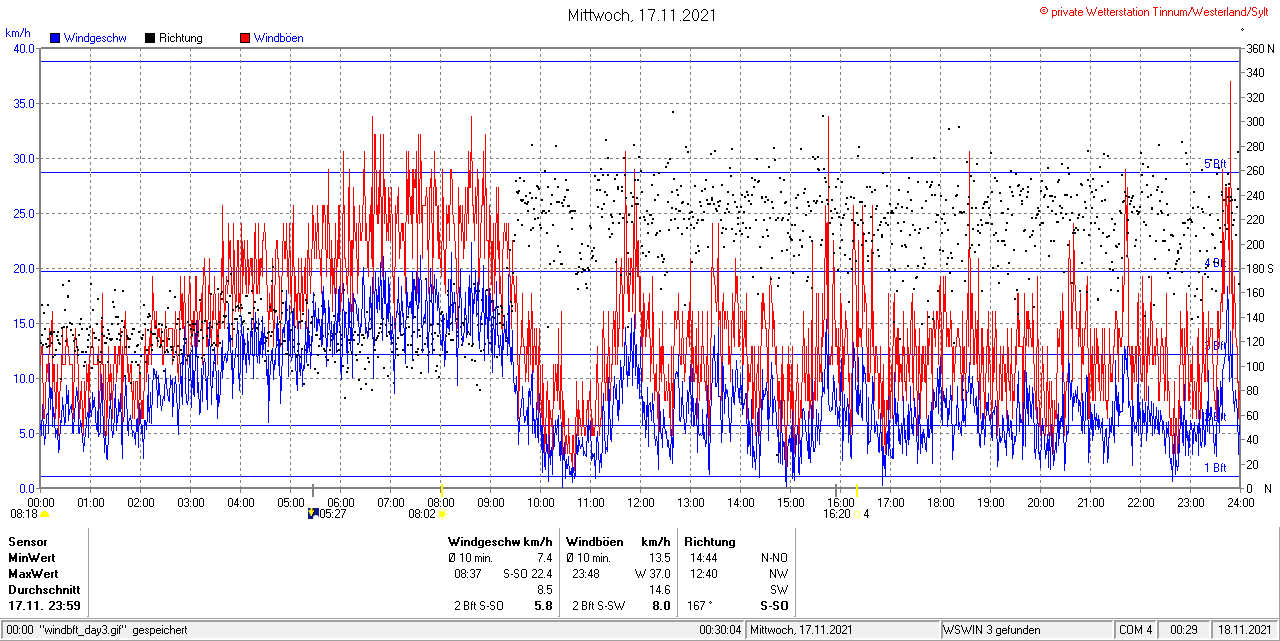The width and height of the screenshot is (1280, 641).
Task: Click the MinWert row label
Action: pyautogui.click(x=32, y=557)
